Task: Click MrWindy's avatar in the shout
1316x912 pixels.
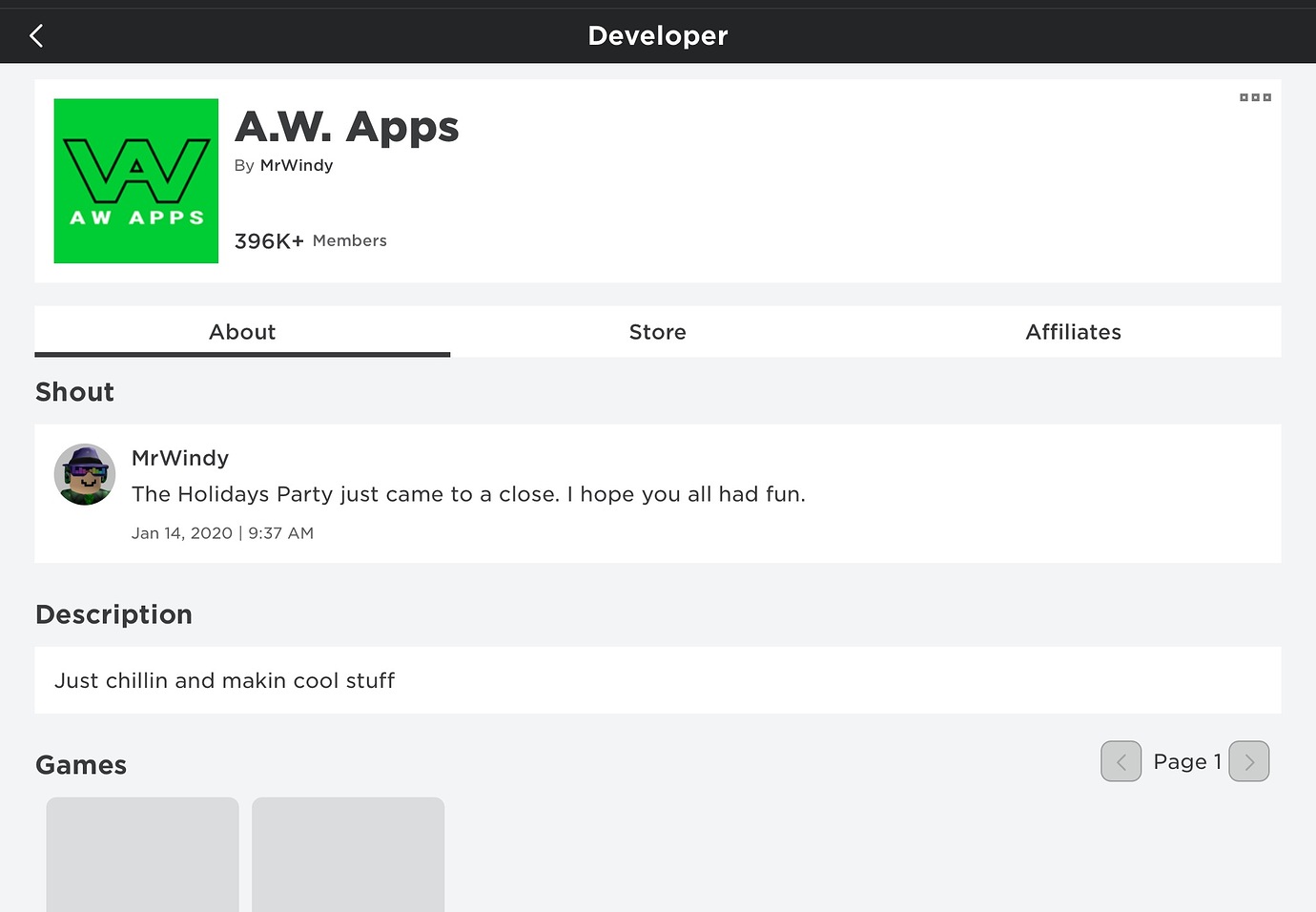Action: [x=85, y=474]
